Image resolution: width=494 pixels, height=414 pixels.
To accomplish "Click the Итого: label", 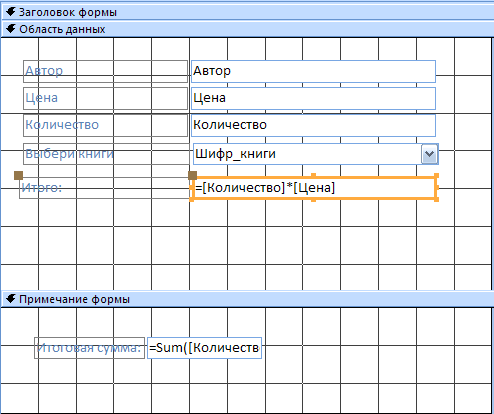I will [x=104, y=188].
